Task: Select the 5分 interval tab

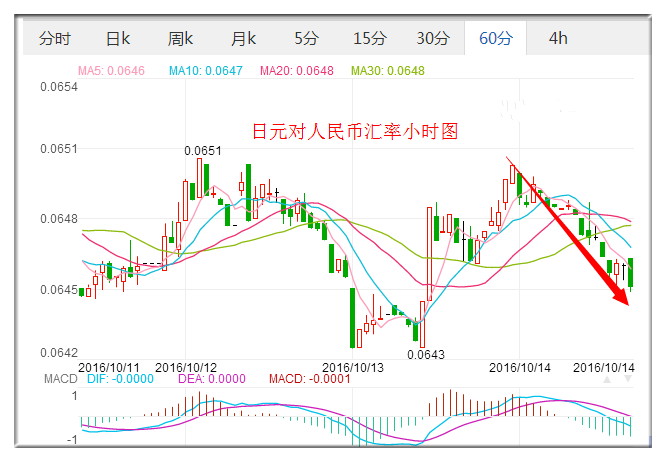Action: [x=306, y=39]
